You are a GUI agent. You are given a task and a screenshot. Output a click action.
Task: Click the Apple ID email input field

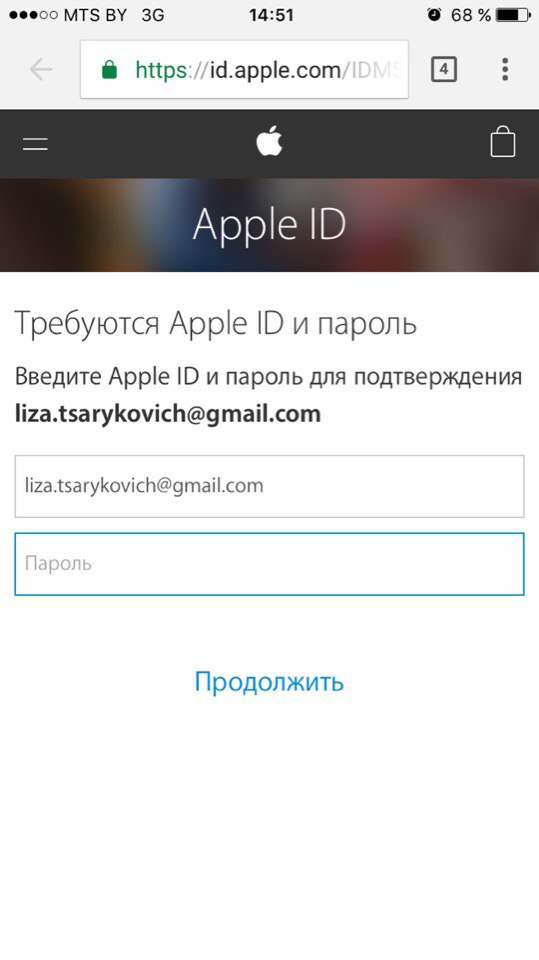pos(270,486)
